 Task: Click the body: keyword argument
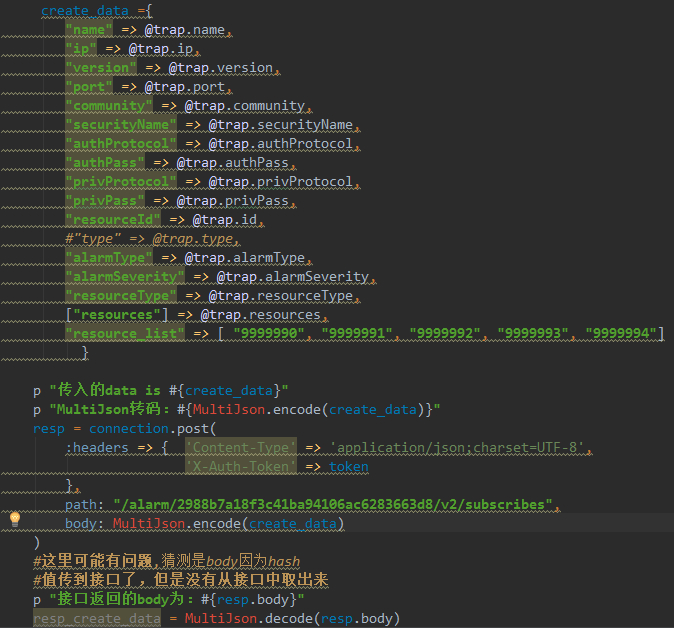click(x=84, y=524)
